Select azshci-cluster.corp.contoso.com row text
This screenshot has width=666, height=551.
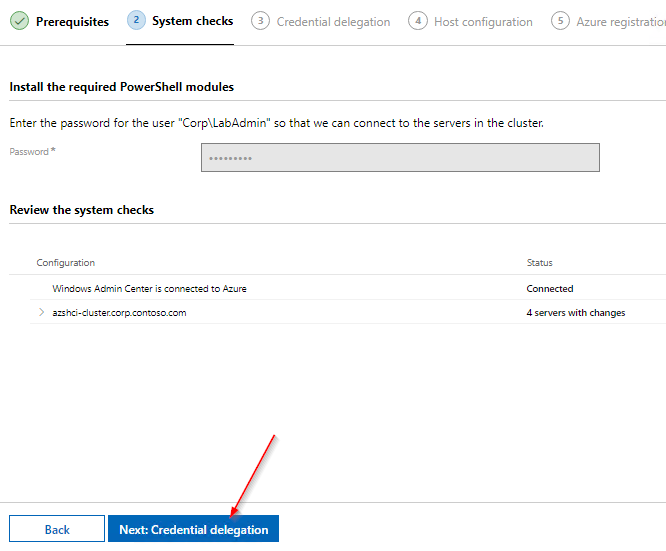coord(119,313)
